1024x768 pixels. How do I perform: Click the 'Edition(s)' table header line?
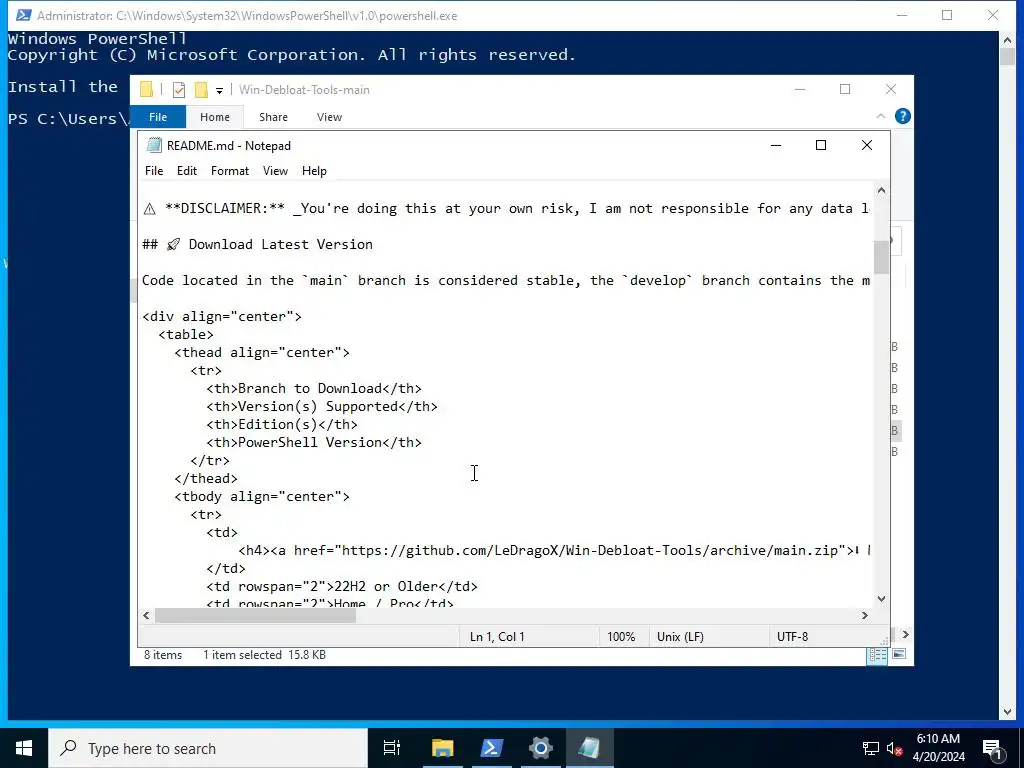click(x=282, y=424)
